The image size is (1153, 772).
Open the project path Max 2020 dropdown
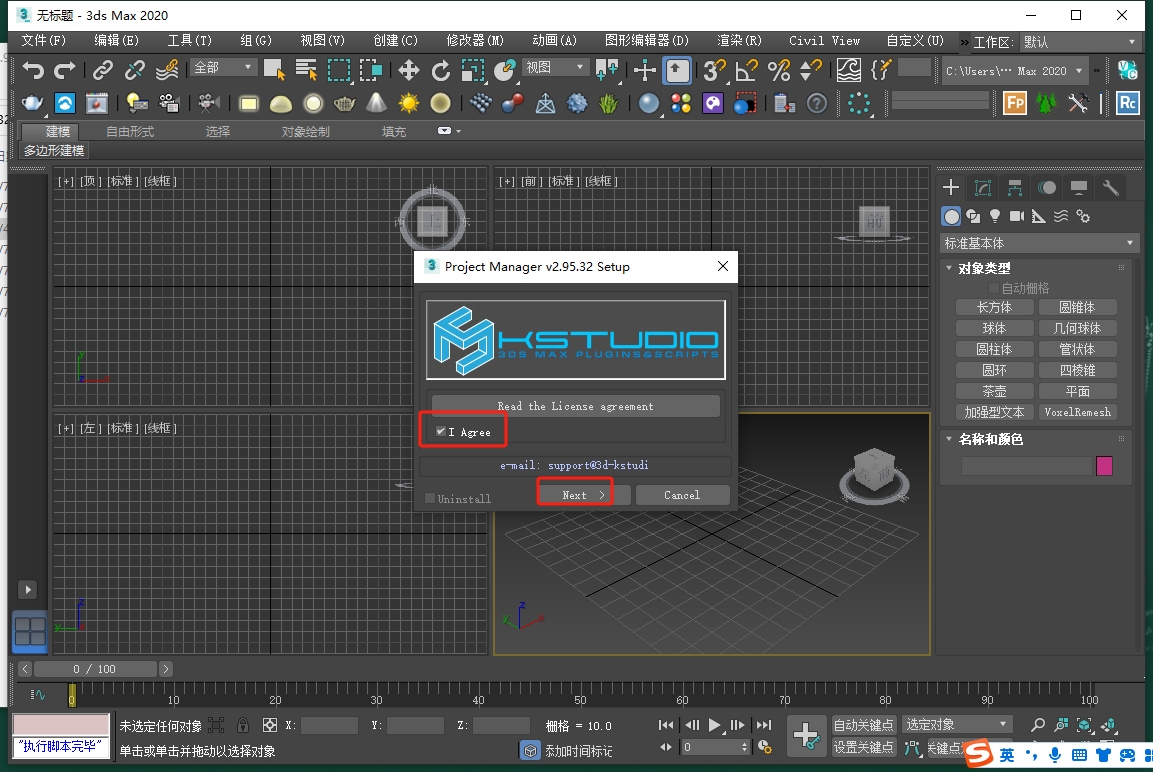click(1014, 71)
